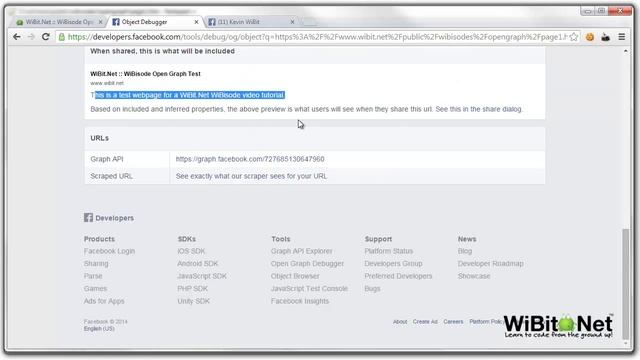This screenshot has height=360, width=640.
Task: Click 'See this in the share dialog' link
Action: pyautogui.click(x=478, y=109)
